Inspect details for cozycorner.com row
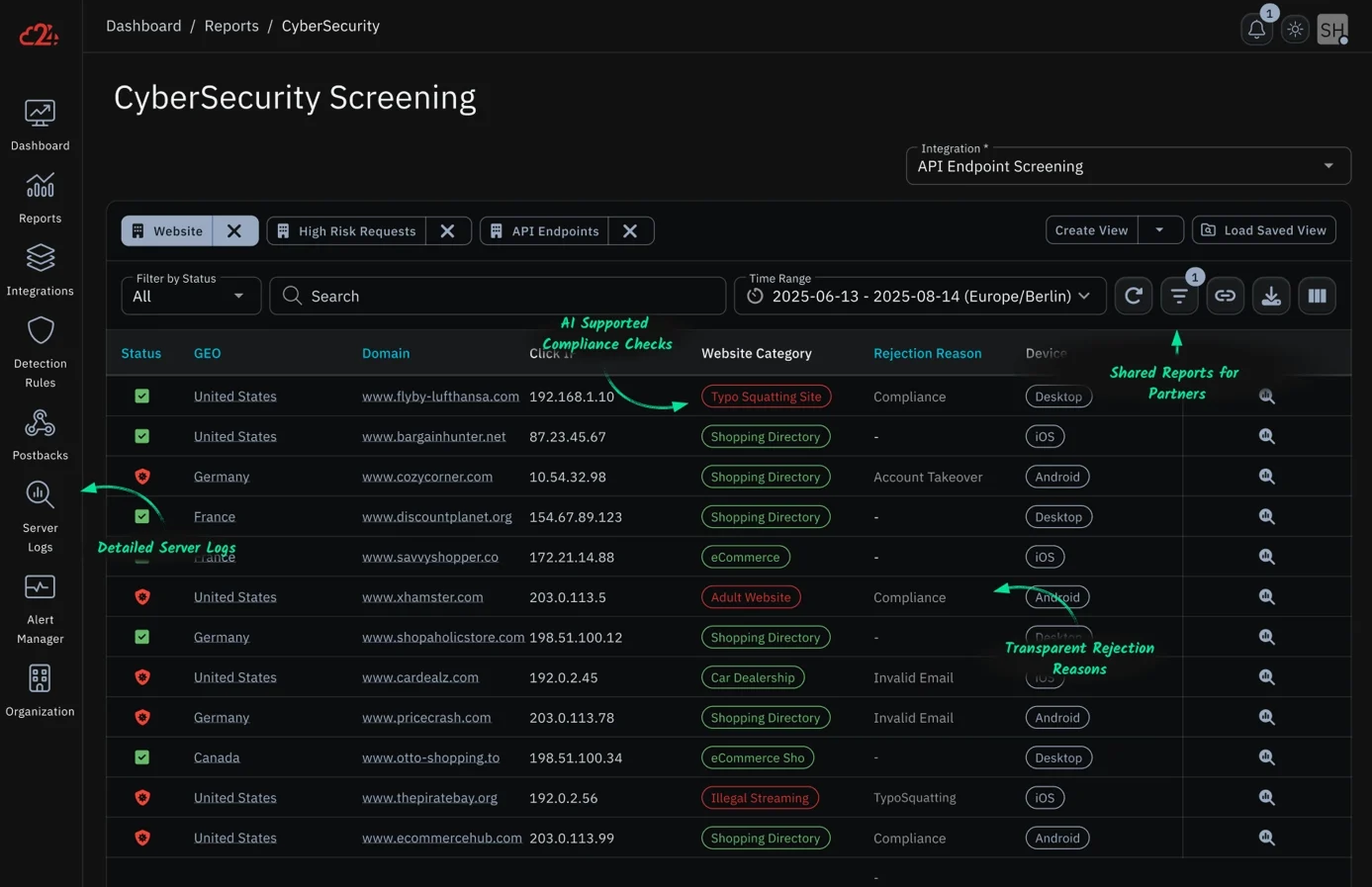This screenshot has height=887, width=1372. coord(1266,477)
